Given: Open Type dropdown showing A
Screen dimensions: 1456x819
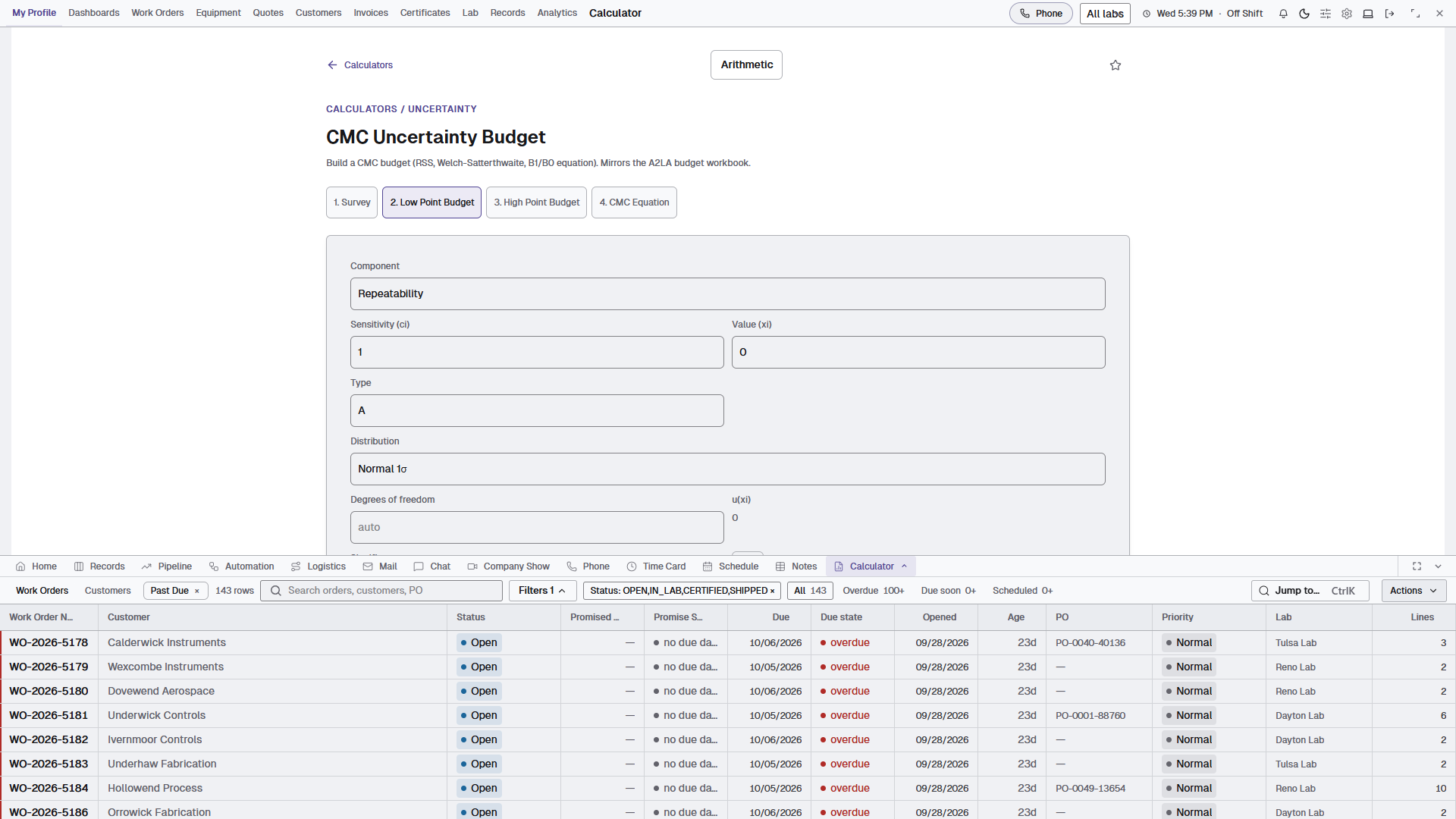Looking at the screenshot, I should [x=537, y=411].
